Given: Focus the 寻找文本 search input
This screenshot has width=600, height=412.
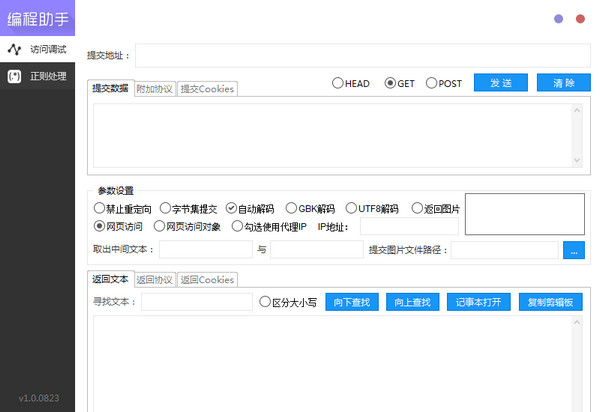Looking at the screenshot, I should click(197, 302).
